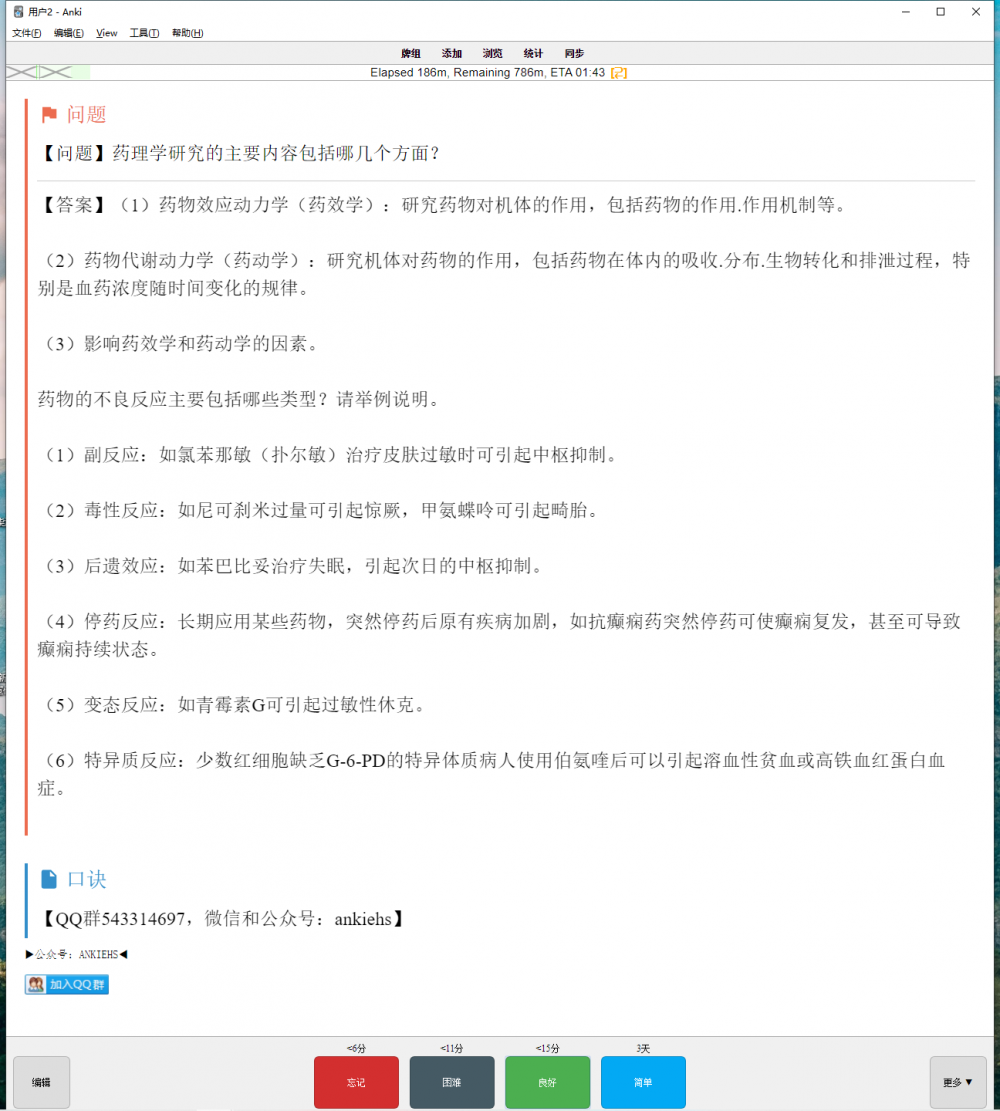This screenshot has height=1111, width=1000.
Task: Rate card as 忘记 (Again)
Action: click(356, 1082)
